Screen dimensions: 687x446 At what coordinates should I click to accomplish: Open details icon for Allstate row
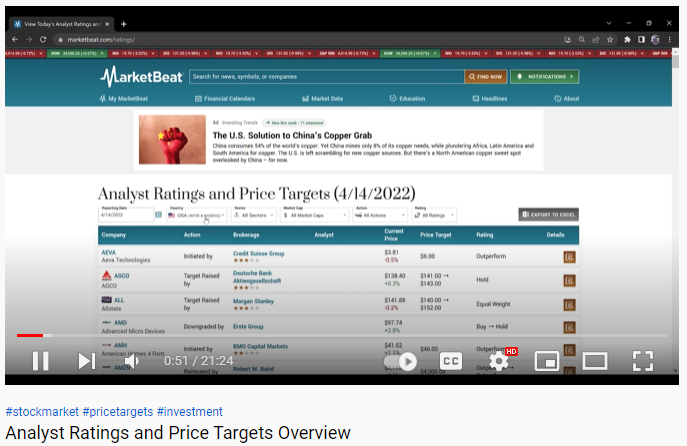click(x=569, y=304)
